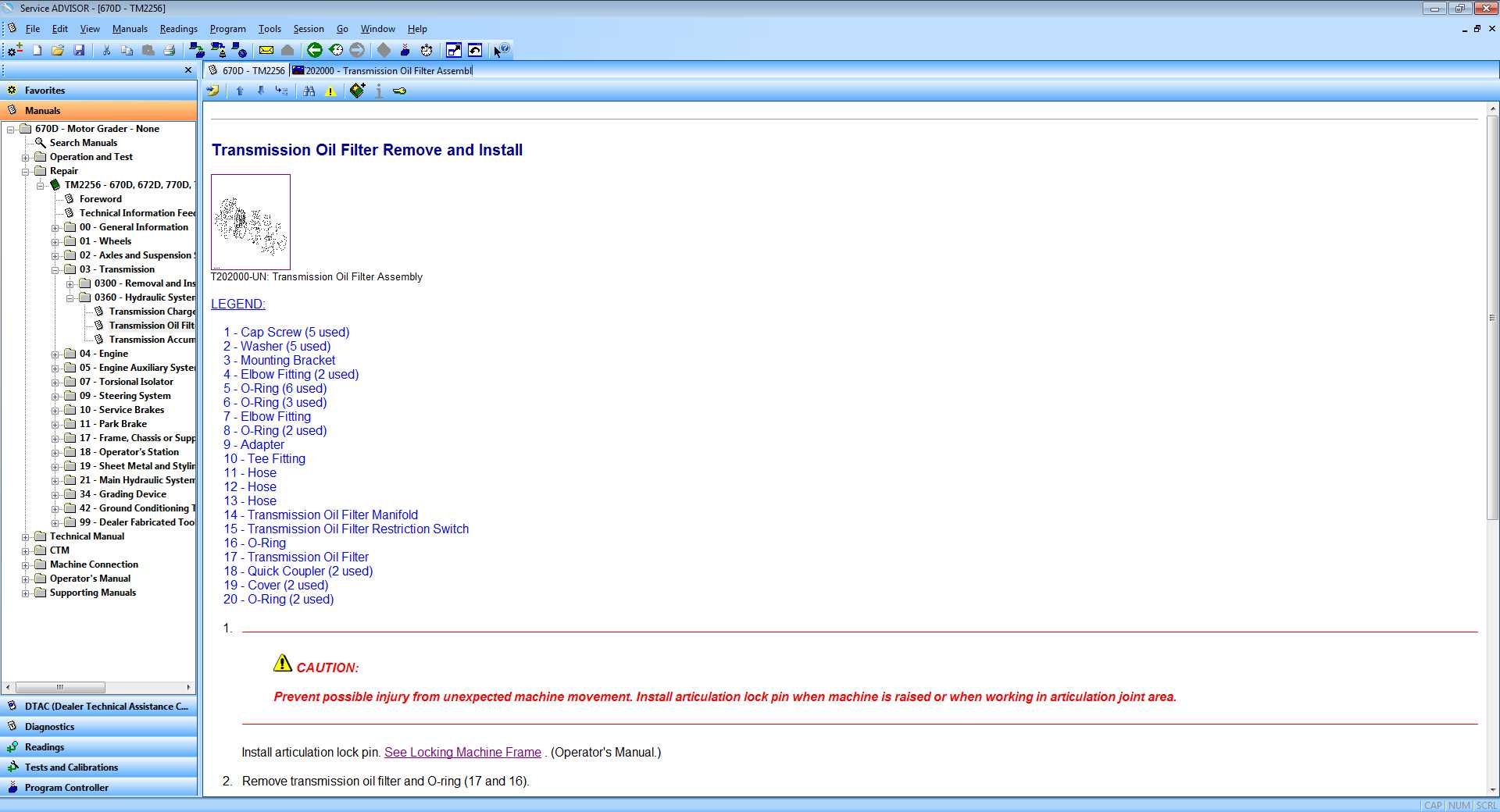This screenshot has width=1500, height=812.
Task: Select Transmission Charge tree document
Action: point(152,312)
